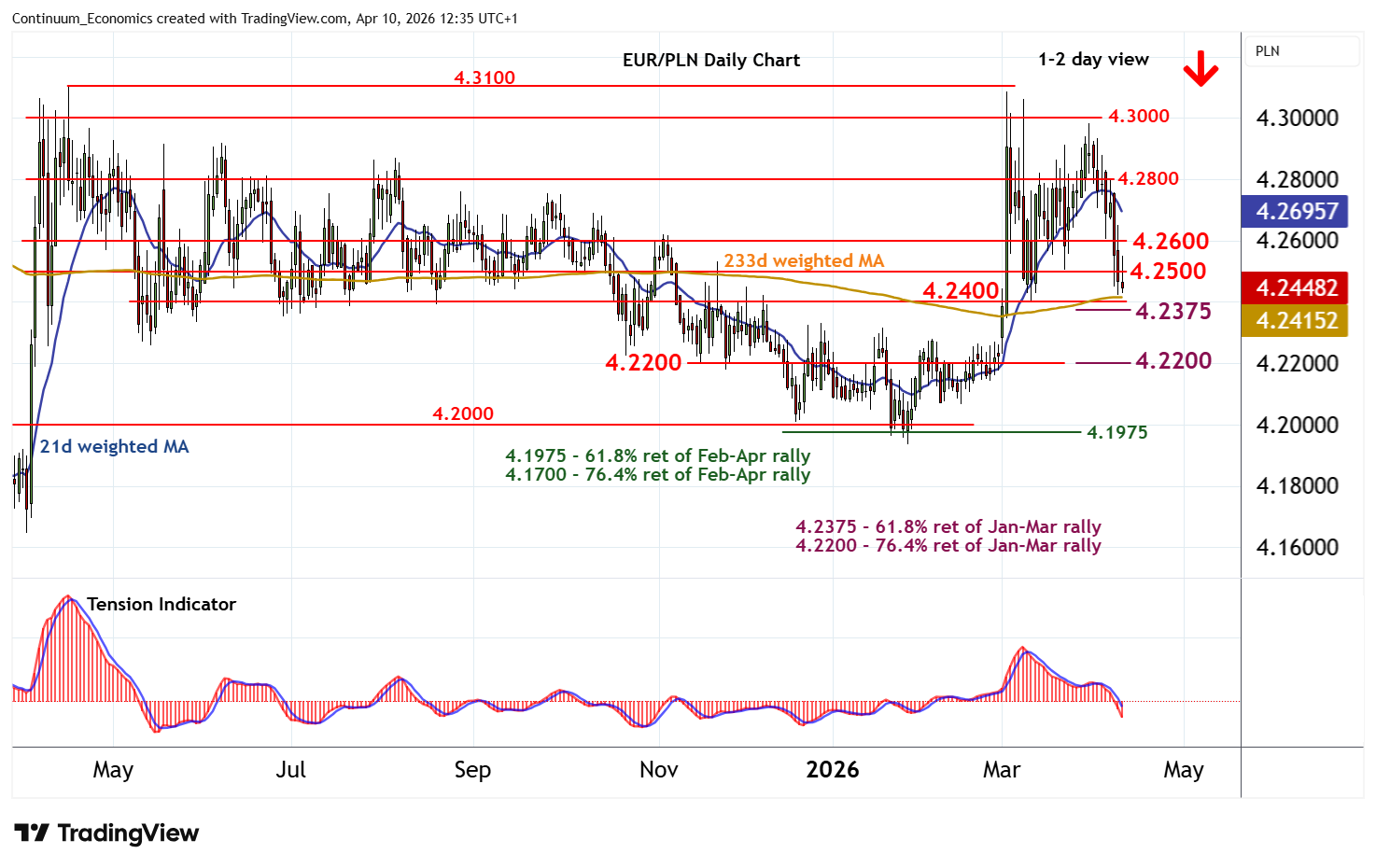Click the Nov marker on the time axis
The height and width of the screenshot is (868, 1376).
[x=658, y=770]
